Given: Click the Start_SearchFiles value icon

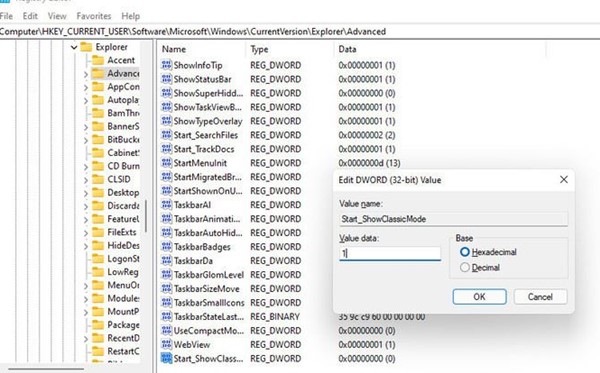Looking at the screenshot, I should pyautogui.click(x=166, y=135).
